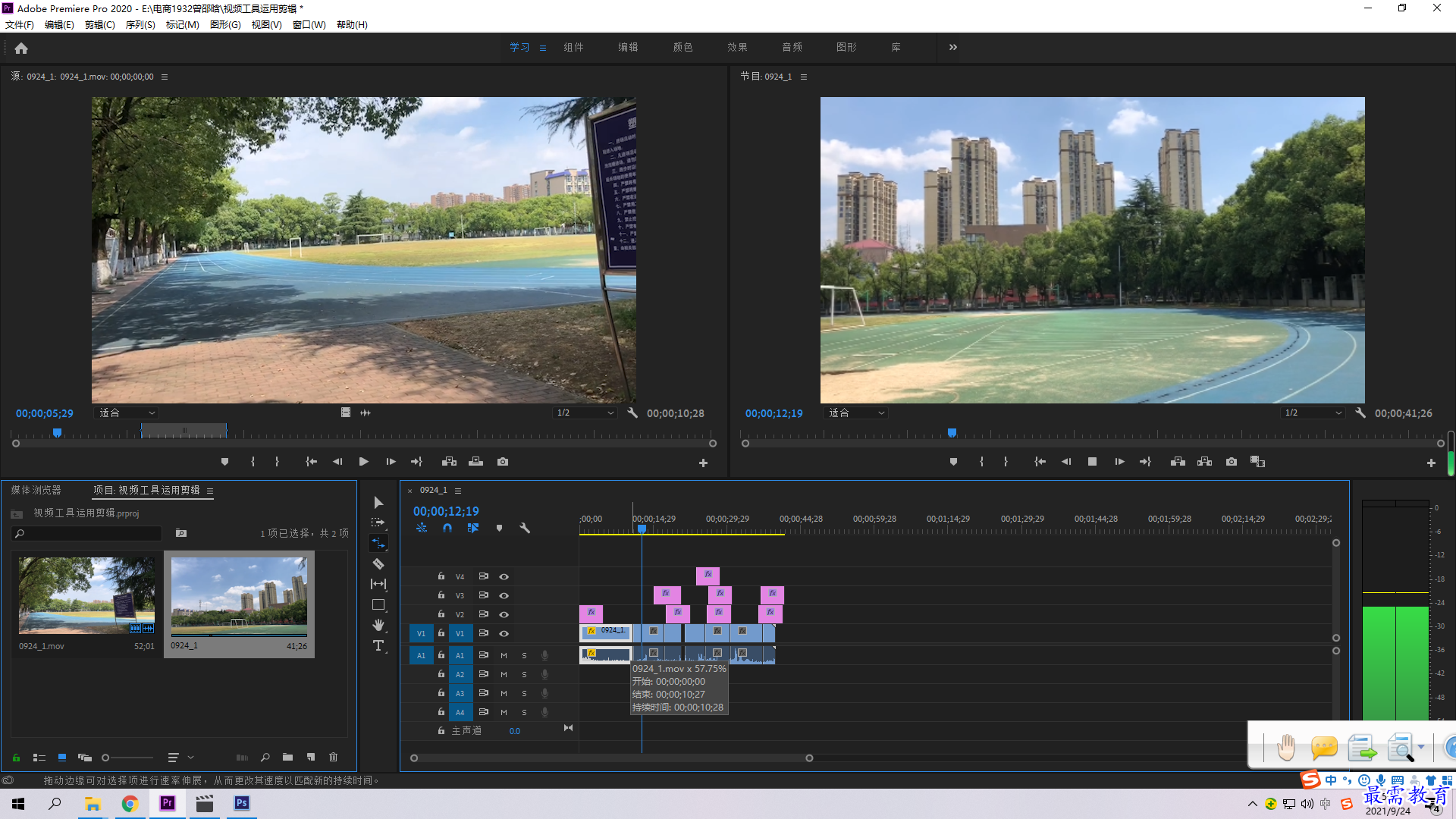Select the Razor tool
This screenshot has width=1456, height=819.
pos(378,563)
